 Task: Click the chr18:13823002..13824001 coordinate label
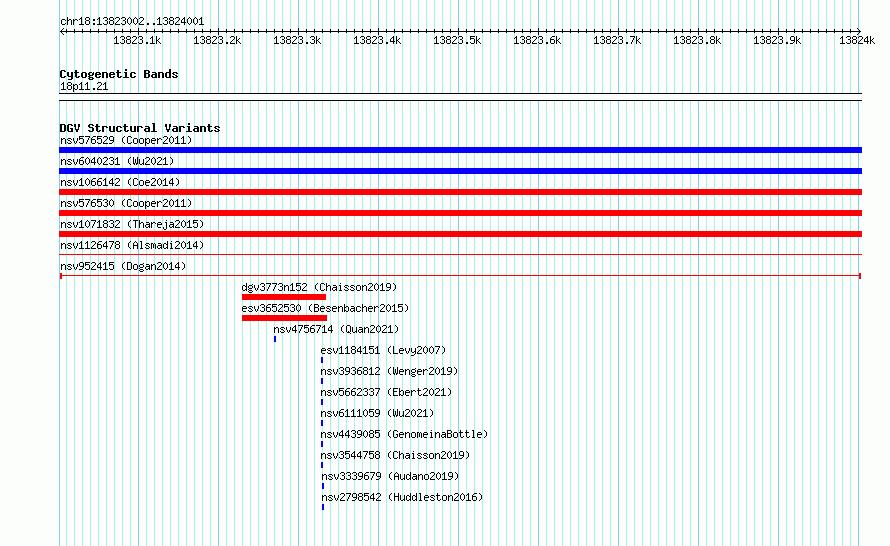[x=132, y=21]
